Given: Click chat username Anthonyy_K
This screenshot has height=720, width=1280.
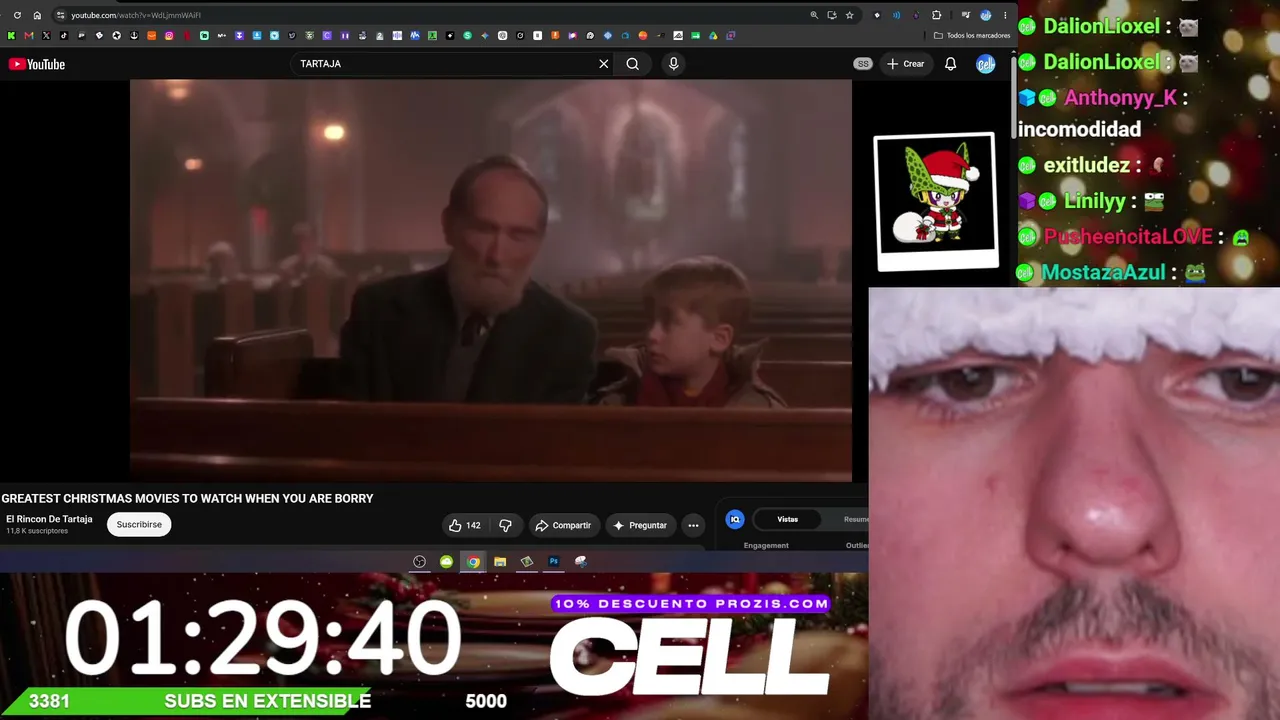Looking at the screenshot, I should click(1119, 98).
